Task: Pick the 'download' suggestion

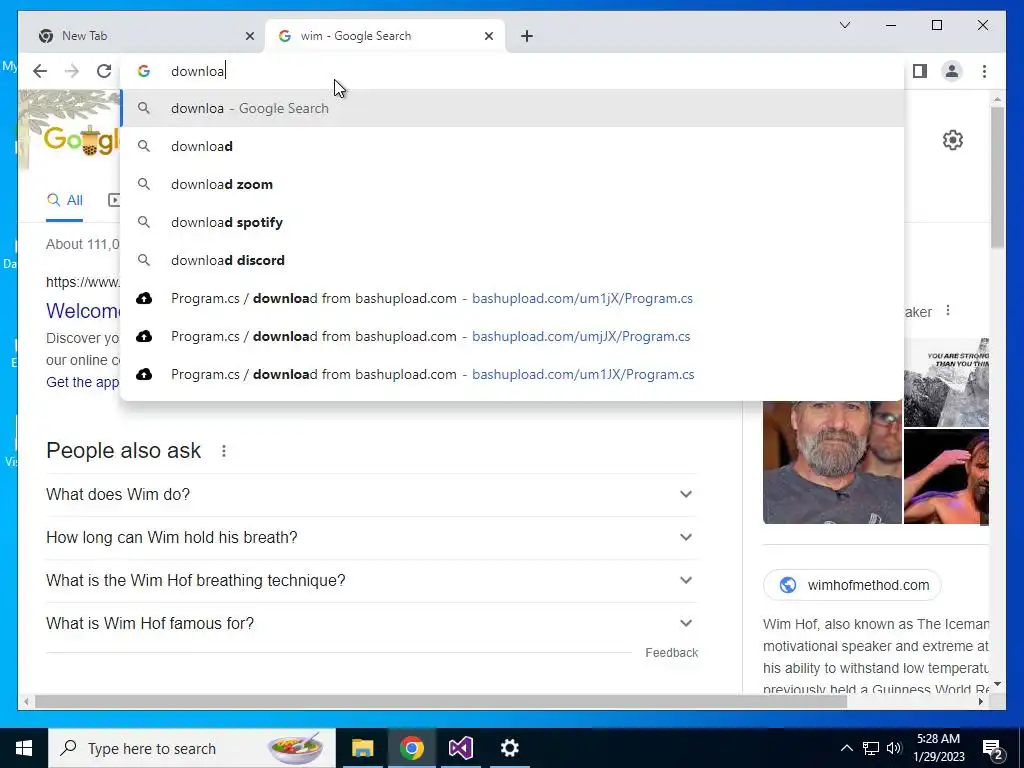Action: pyautogui.click(x=513, y=146)
